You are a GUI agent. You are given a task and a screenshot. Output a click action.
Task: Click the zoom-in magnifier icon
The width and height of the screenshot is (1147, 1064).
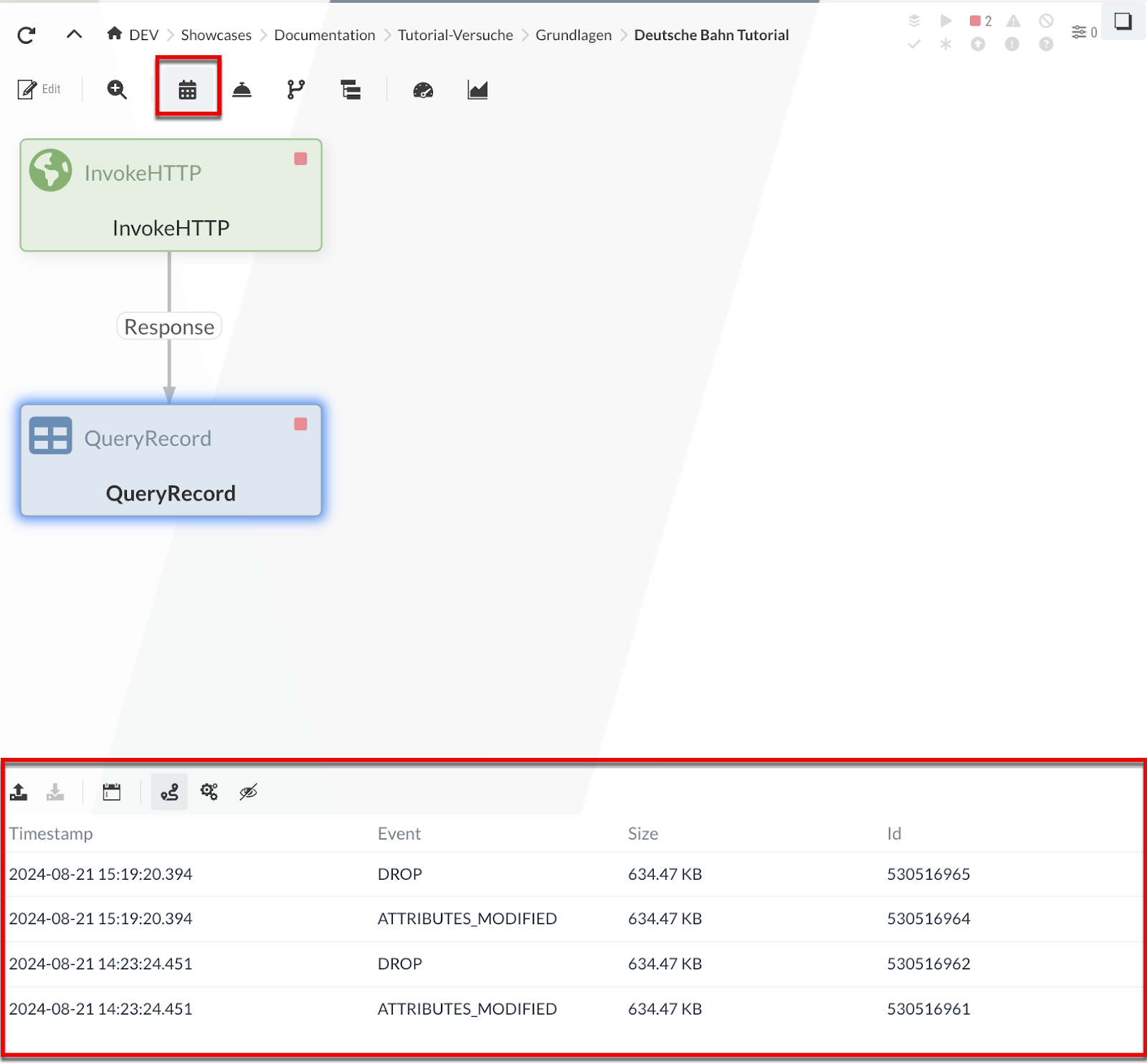[x=117, y=90]
